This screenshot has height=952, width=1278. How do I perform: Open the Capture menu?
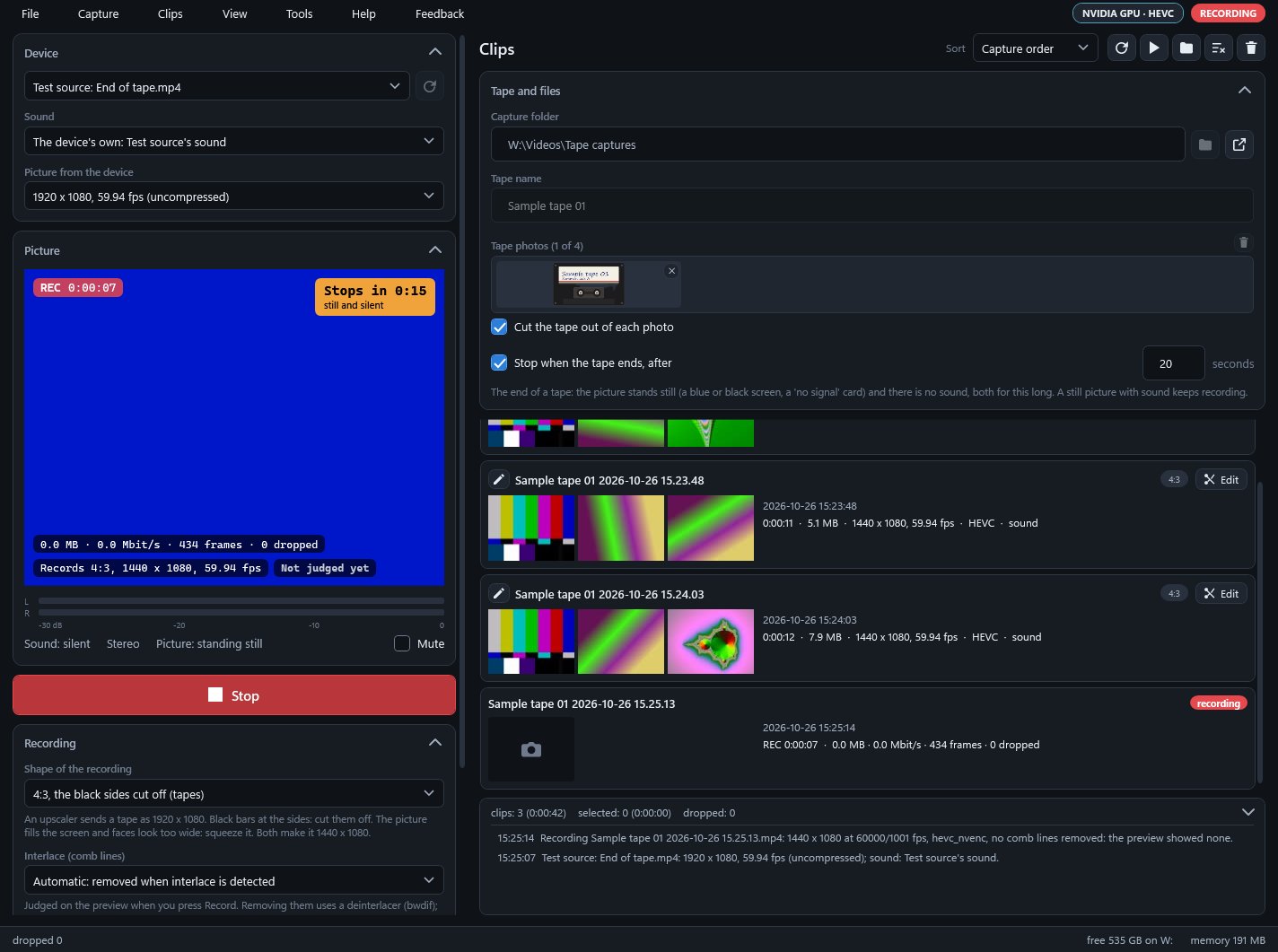point(99,13)
